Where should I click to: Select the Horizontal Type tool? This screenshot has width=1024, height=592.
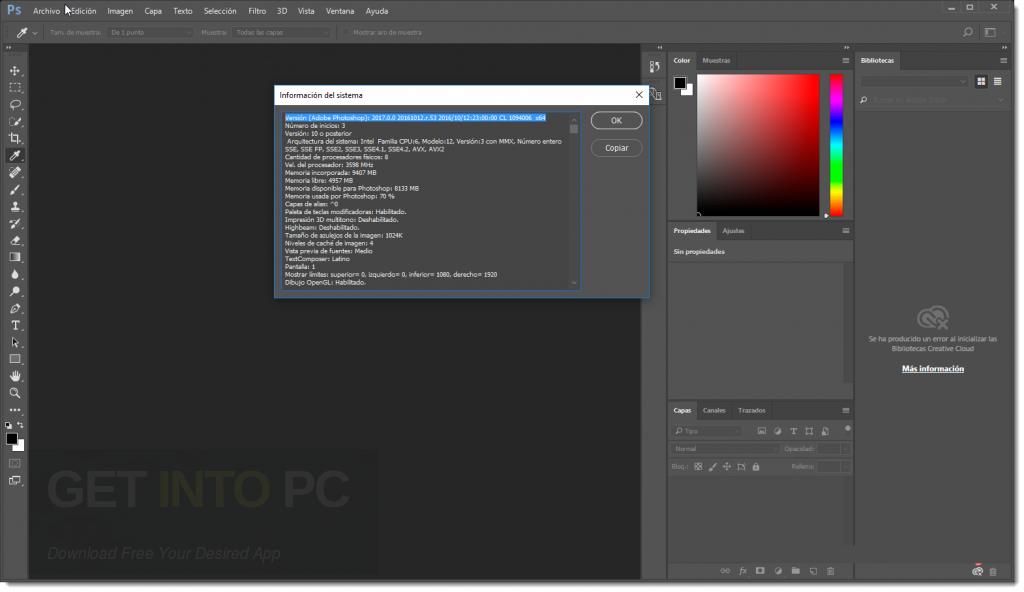[15, 325]
